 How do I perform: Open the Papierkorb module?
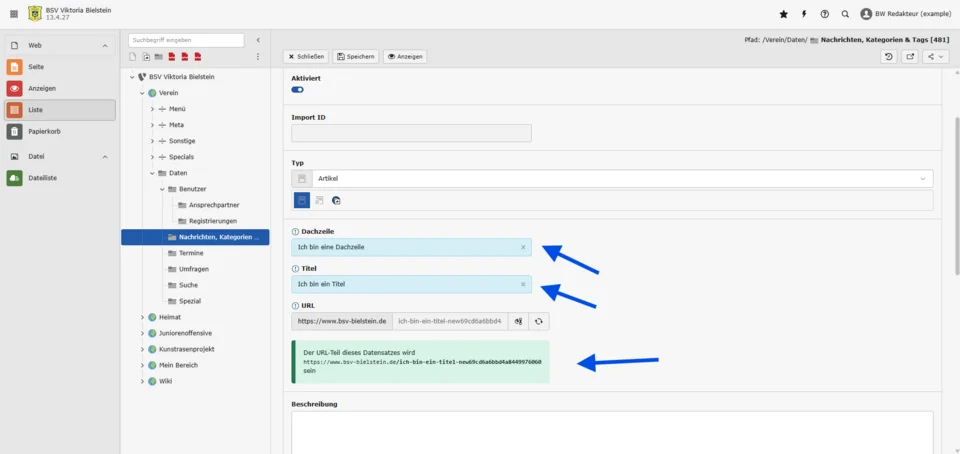click(59, 131)
